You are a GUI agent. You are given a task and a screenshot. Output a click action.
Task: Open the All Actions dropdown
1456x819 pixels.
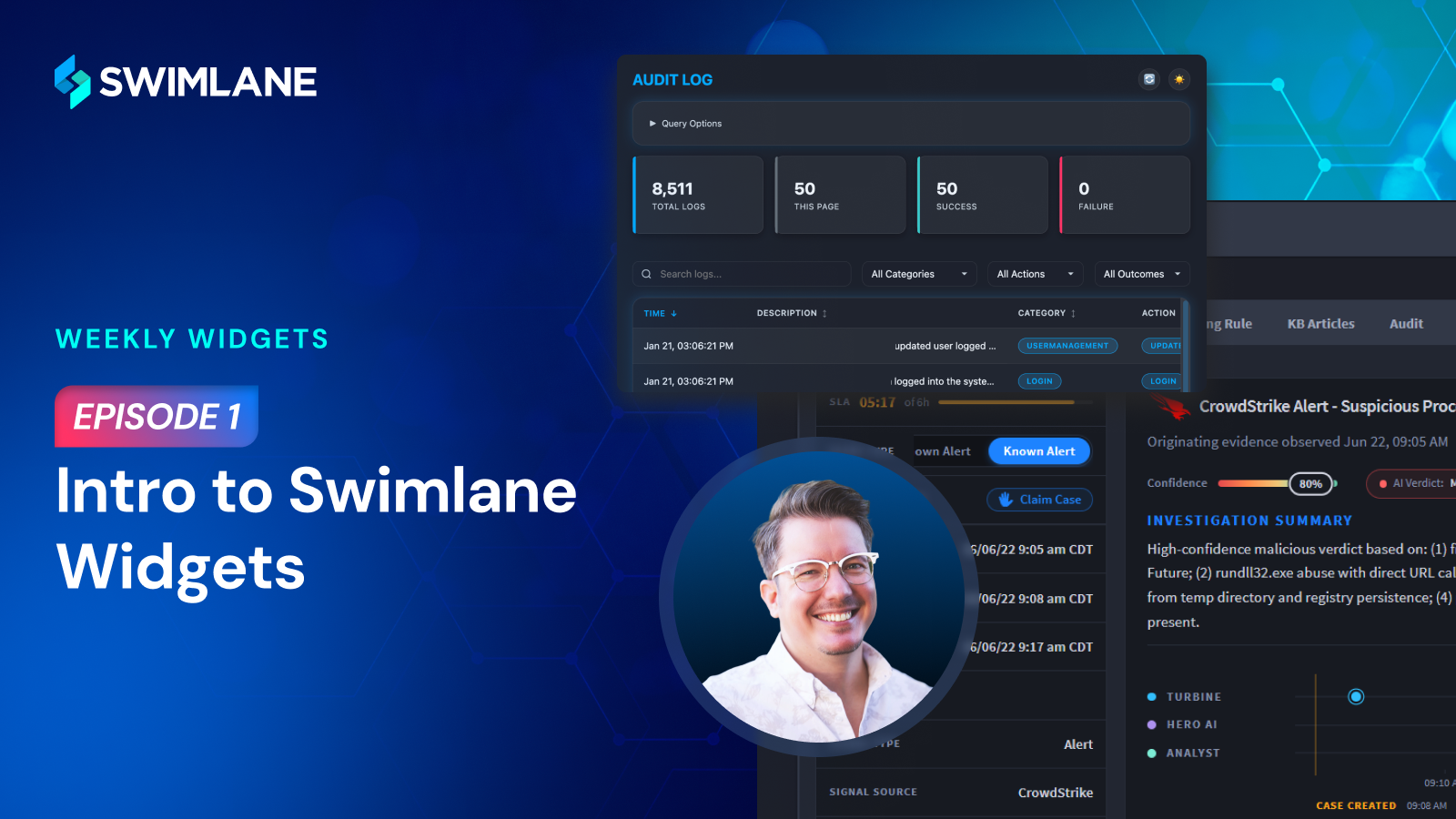(1036, 274)
